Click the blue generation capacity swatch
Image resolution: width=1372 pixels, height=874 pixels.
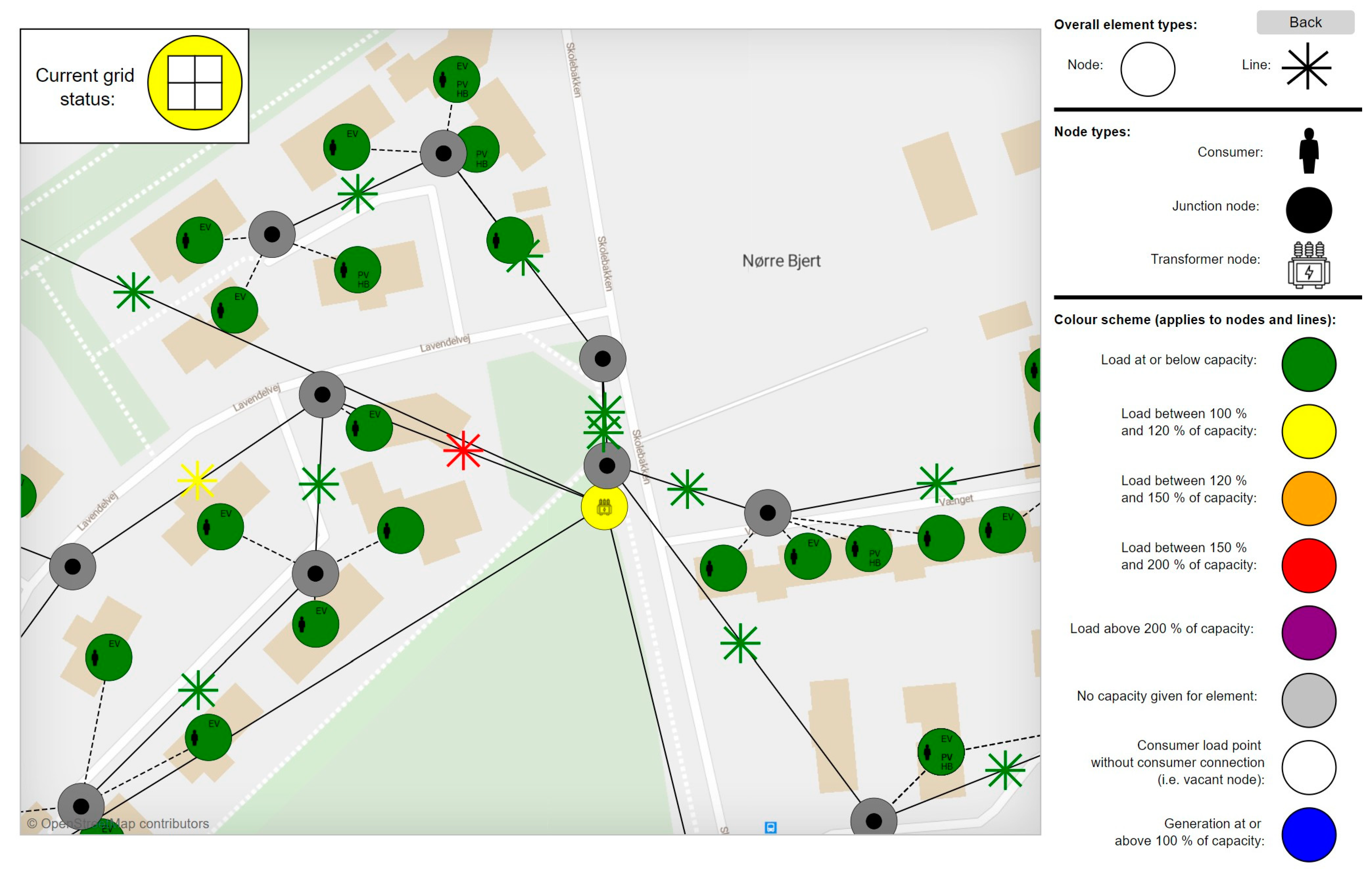pos(1309,834)
